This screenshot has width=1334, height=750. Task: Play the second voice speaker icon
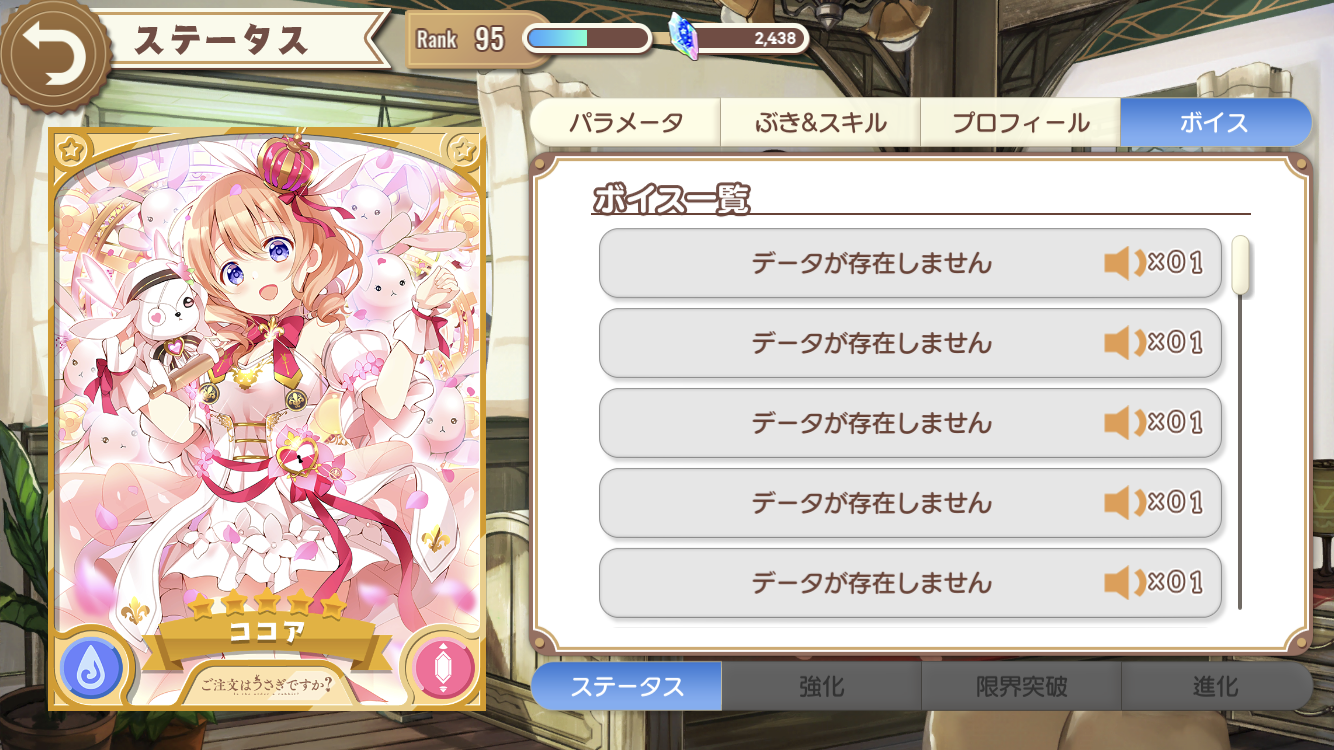point(1124,344)
